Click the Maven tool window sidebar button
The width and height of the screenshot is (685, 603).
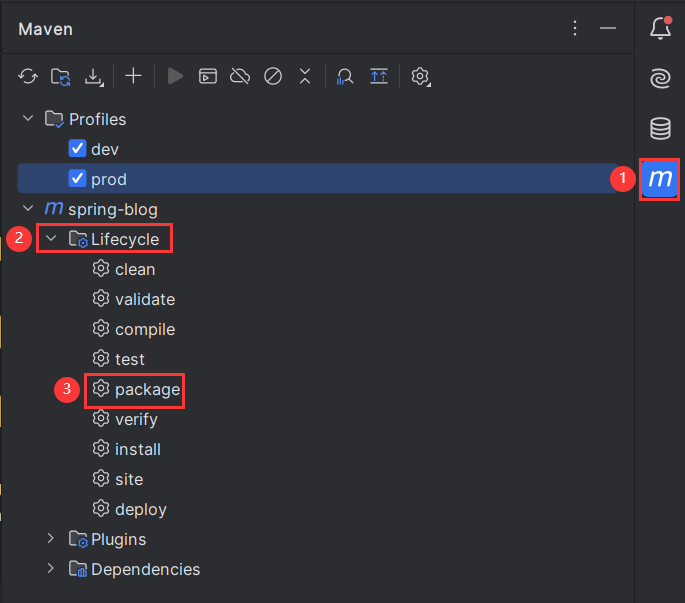point(660,179)
